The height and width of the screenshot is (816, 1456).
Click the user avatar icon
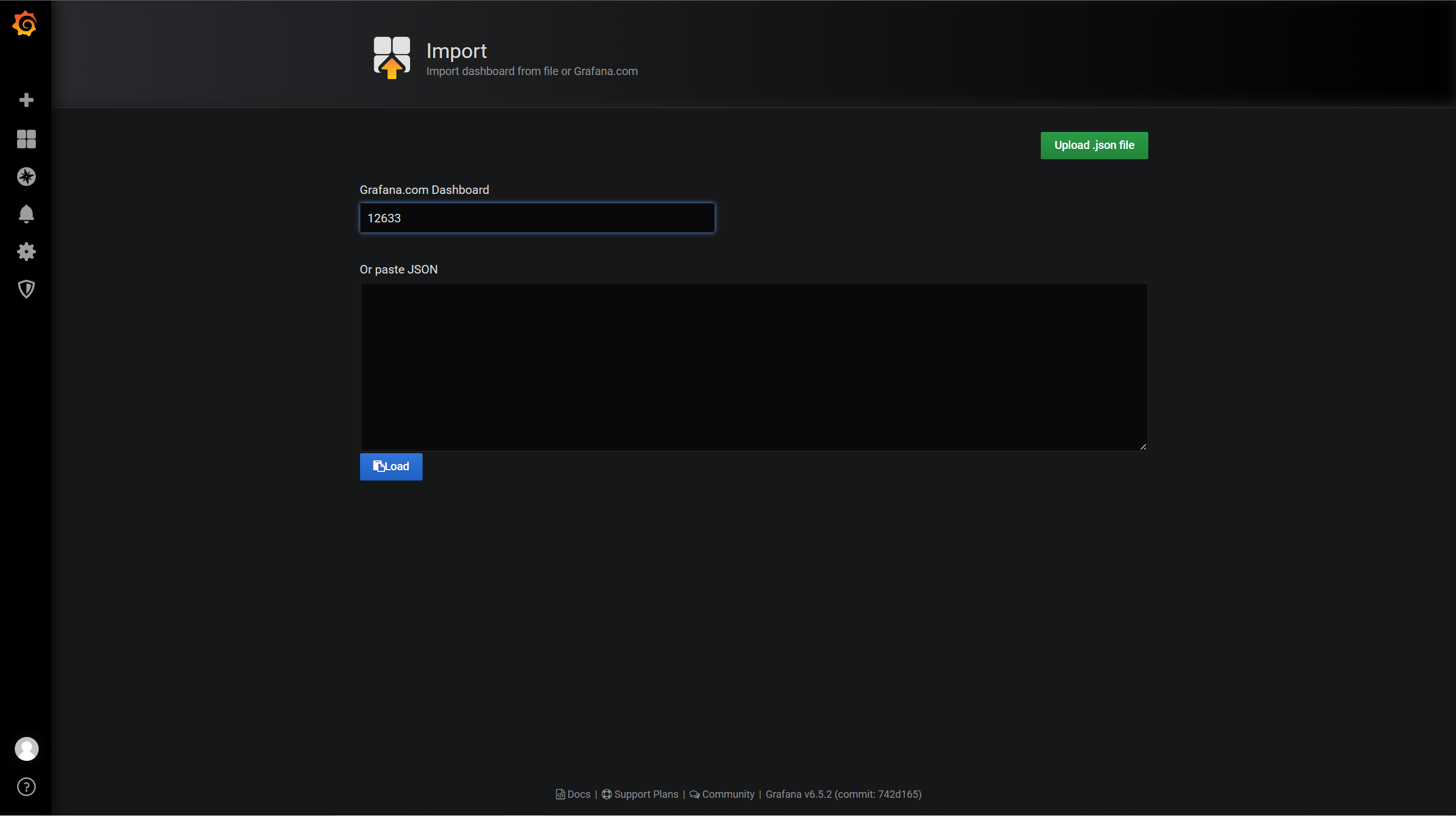tap(26, 749)
